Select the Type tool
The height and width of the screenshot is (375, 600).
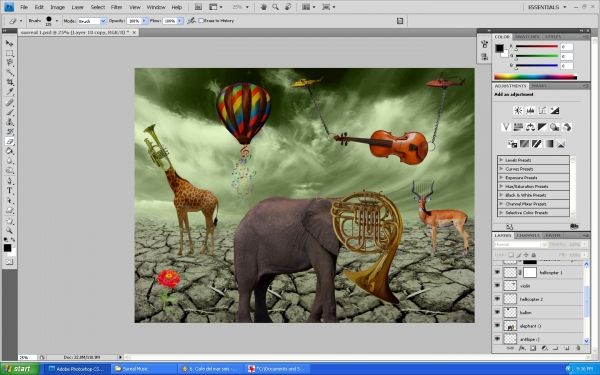(x=9, y=191)
